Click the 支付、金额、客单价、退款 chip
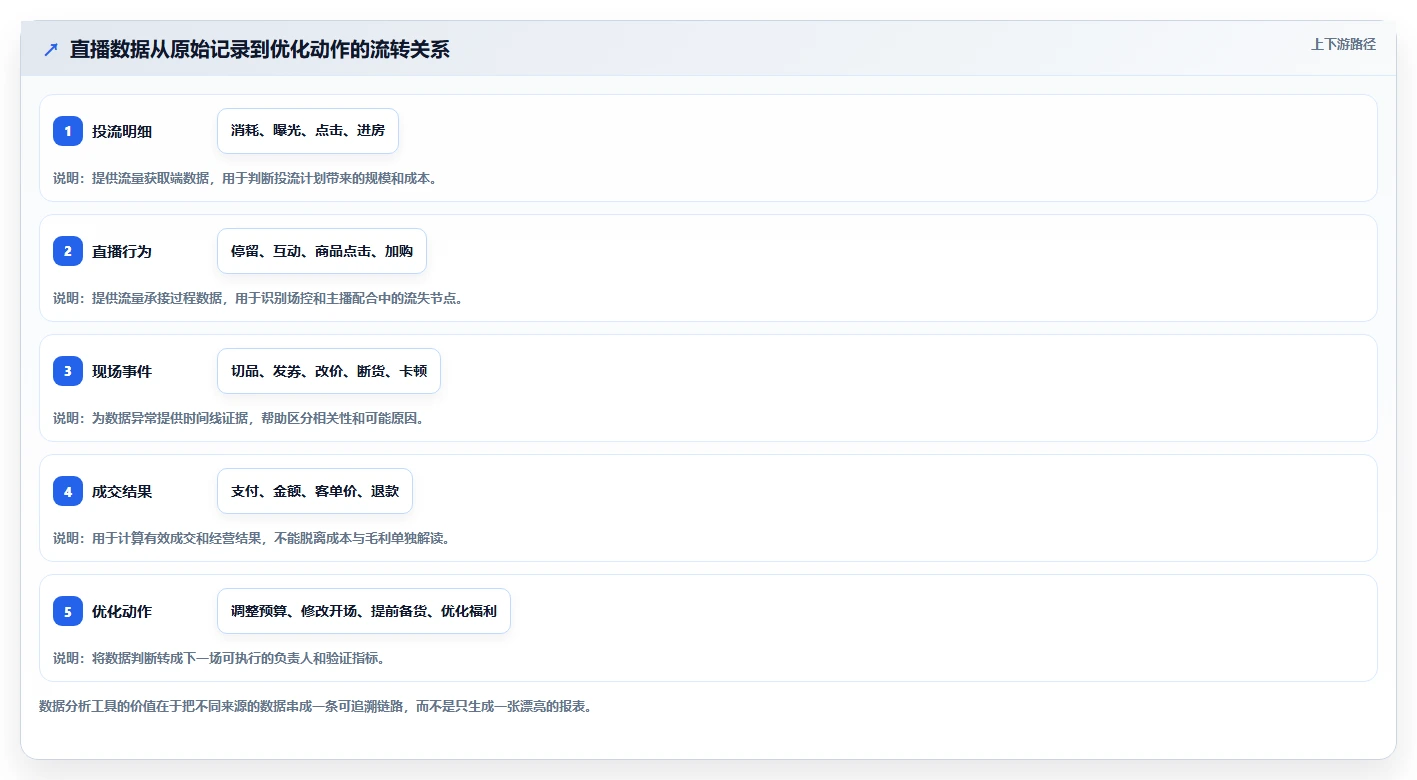This screenshot has width=1417, height=780. point(315,491)
